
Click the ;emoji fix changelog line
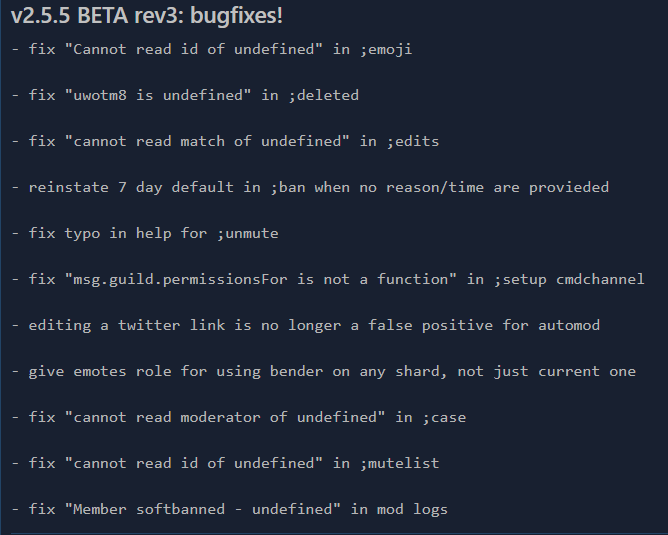click(212, 49)
